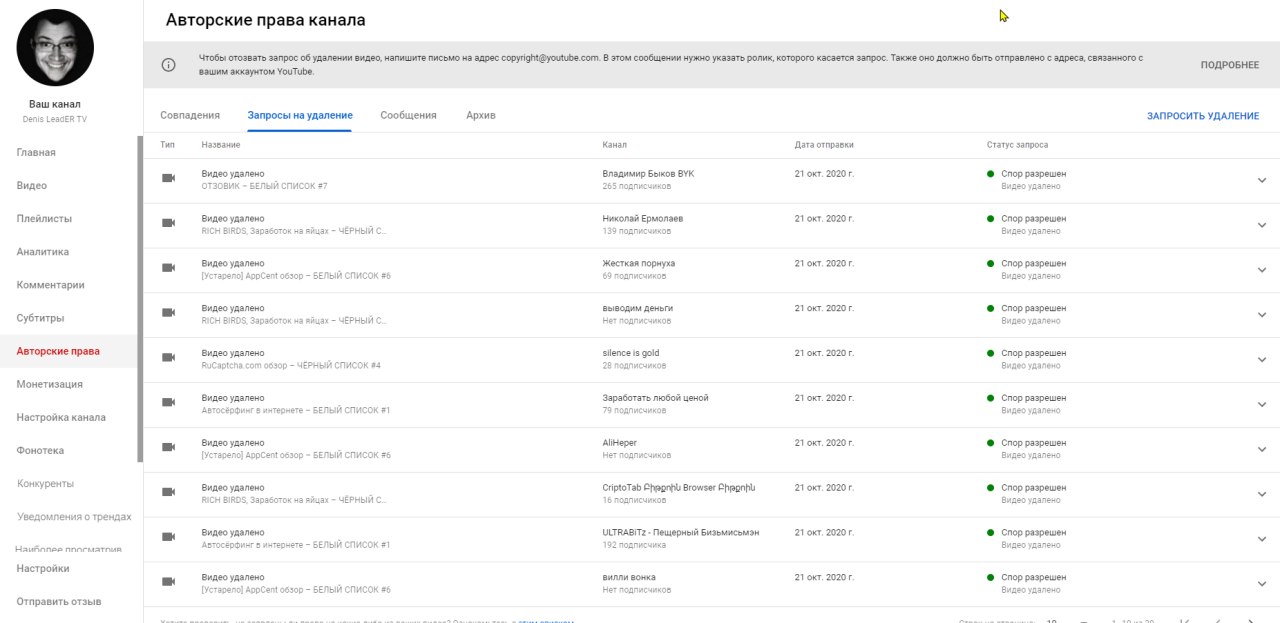Expand the silence is gold request row

tap(1262, 360)
